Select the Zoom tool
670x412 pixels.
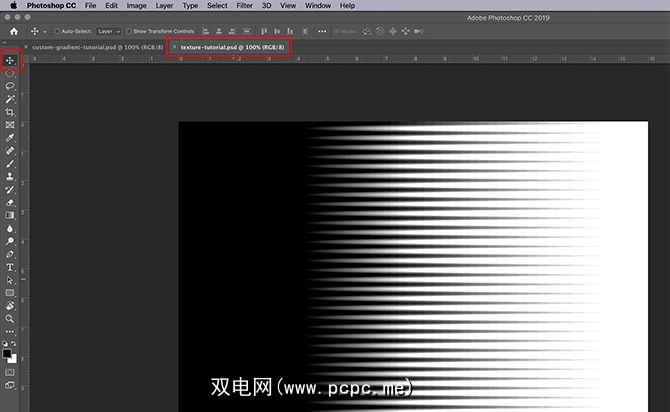point(10,319)
